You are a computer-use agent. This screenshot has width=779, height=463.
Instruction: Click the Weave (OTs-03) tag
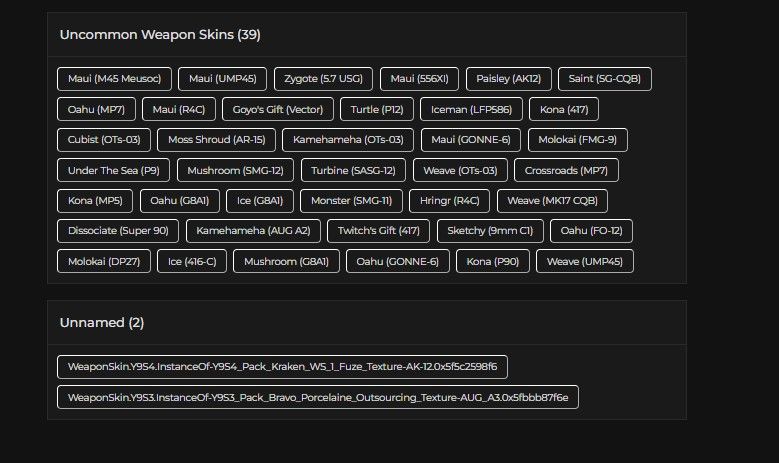[x=461, y=170]
